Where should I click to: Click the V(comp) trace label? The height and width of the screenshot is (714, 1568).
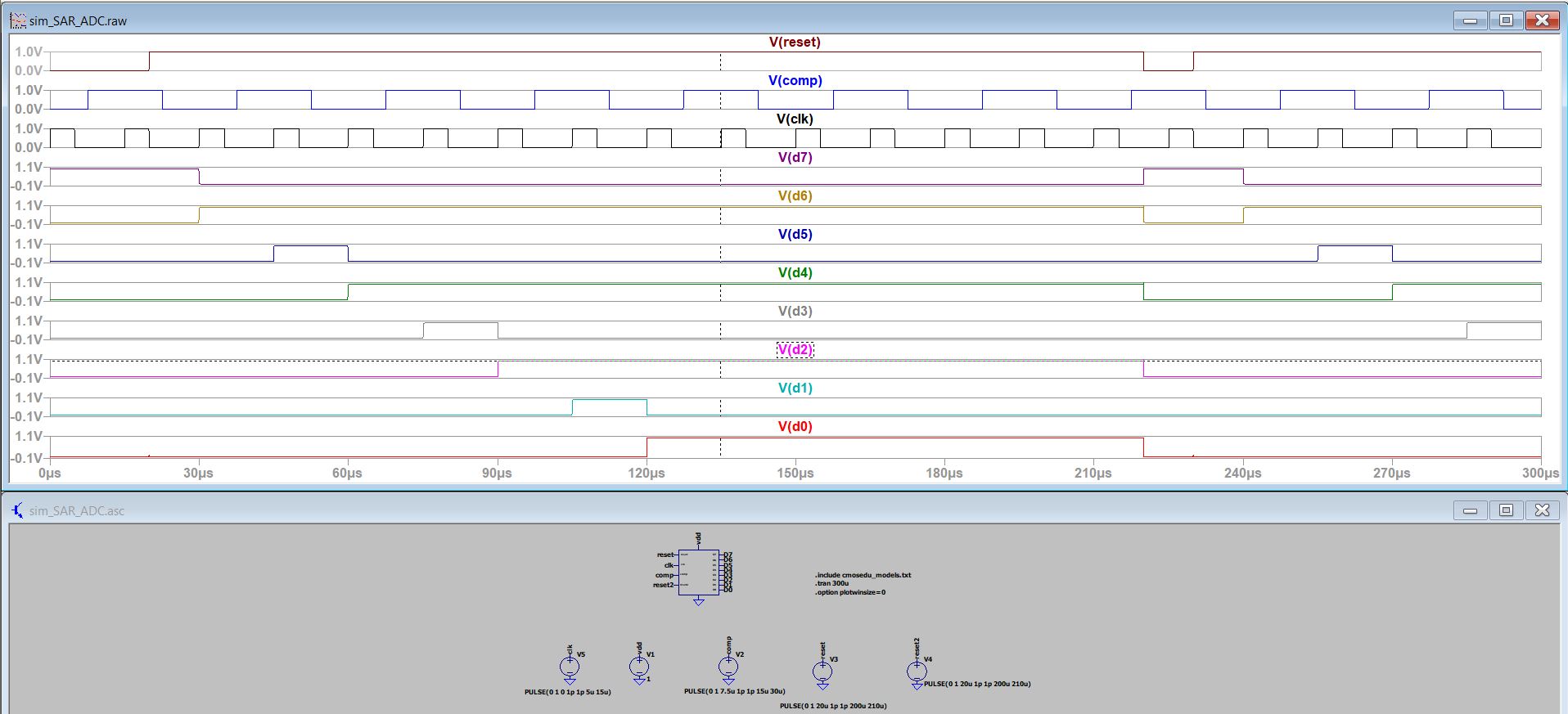pos(794,80)
